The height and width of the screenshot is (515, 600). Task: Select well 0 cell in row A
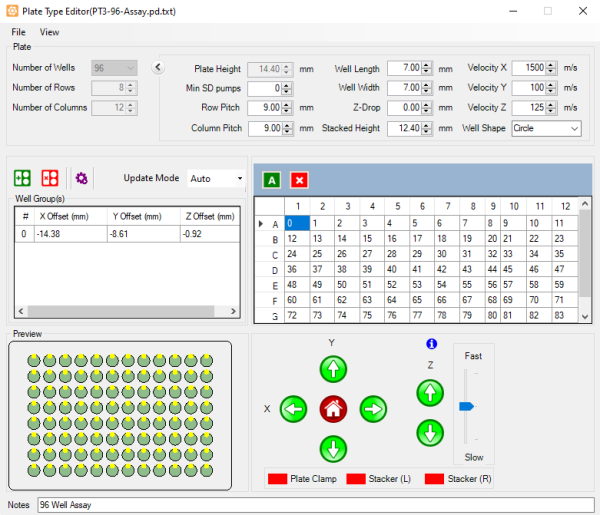pos(297,223)
